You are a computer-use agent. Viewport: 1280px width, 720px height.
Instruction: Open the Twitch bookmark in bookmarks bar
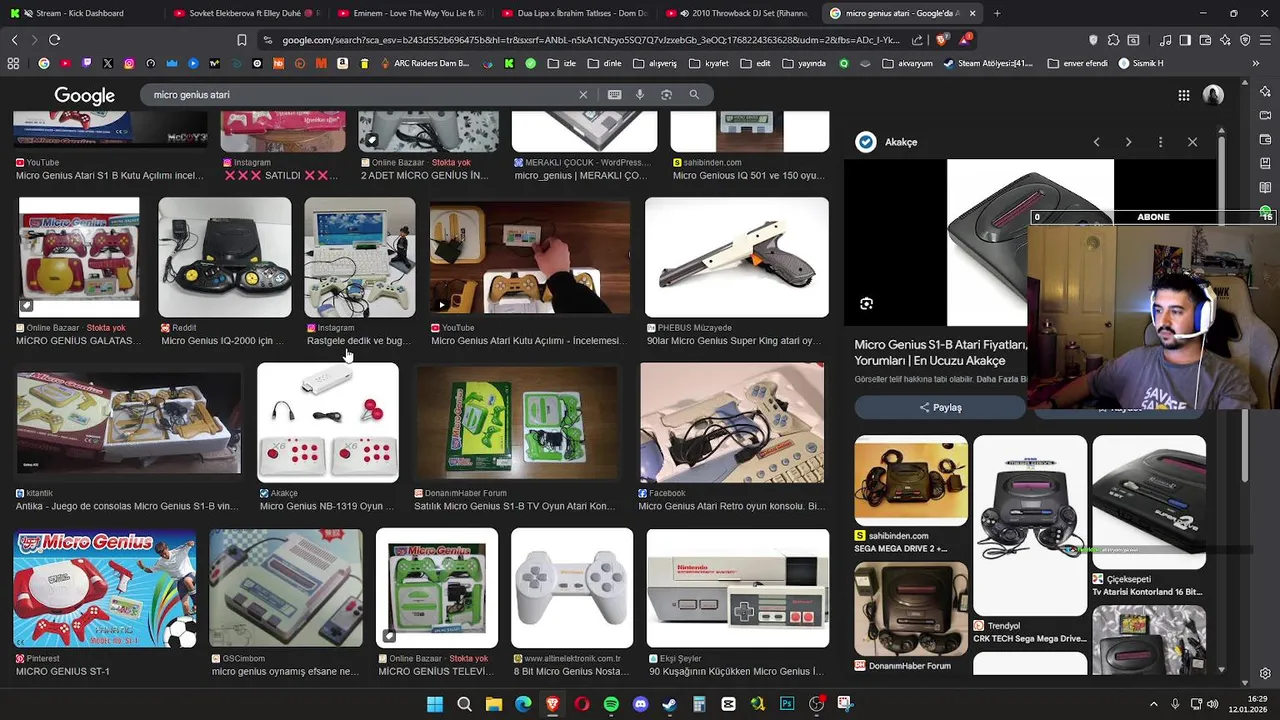(x=87, y=63)
